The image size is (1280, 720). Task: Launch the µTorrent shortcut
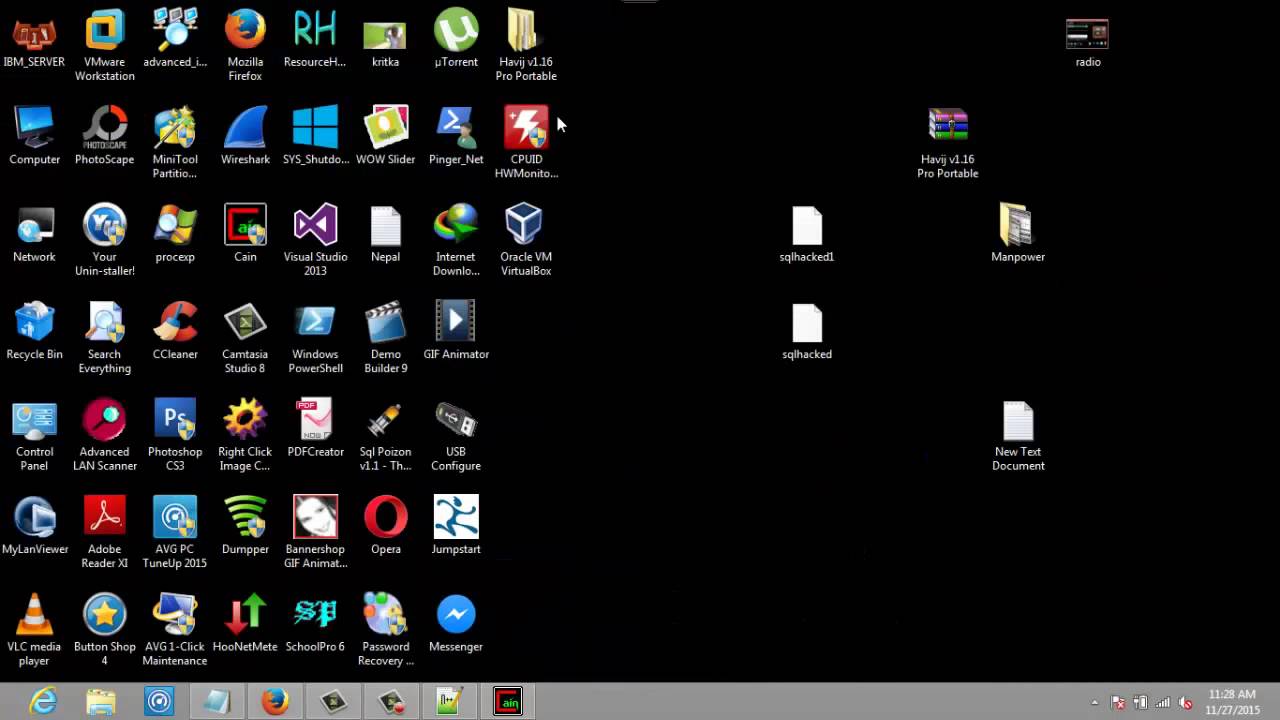click(456, 40)
